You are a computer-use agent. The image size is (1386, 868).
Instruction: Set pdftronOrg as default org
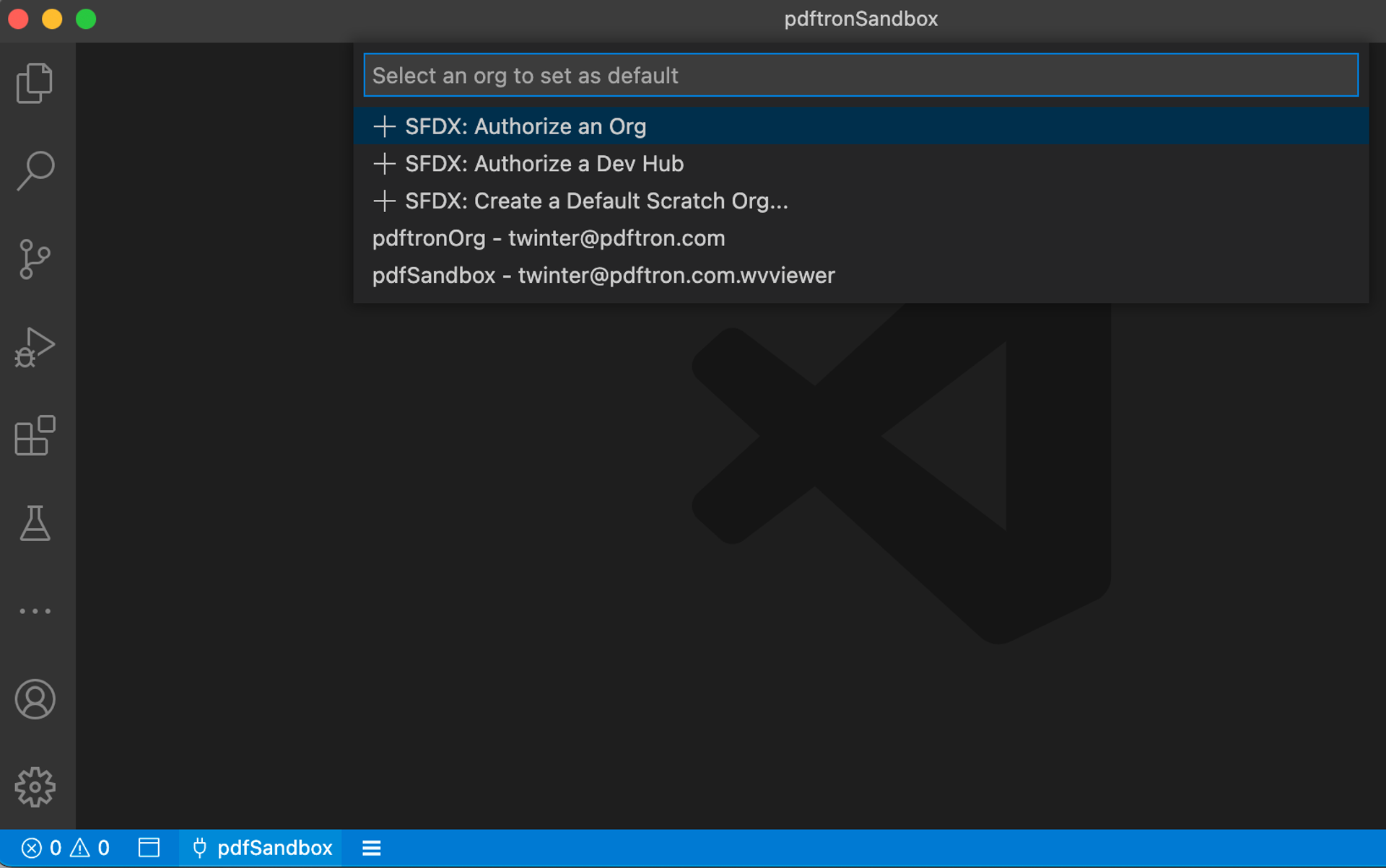point(548,238)
